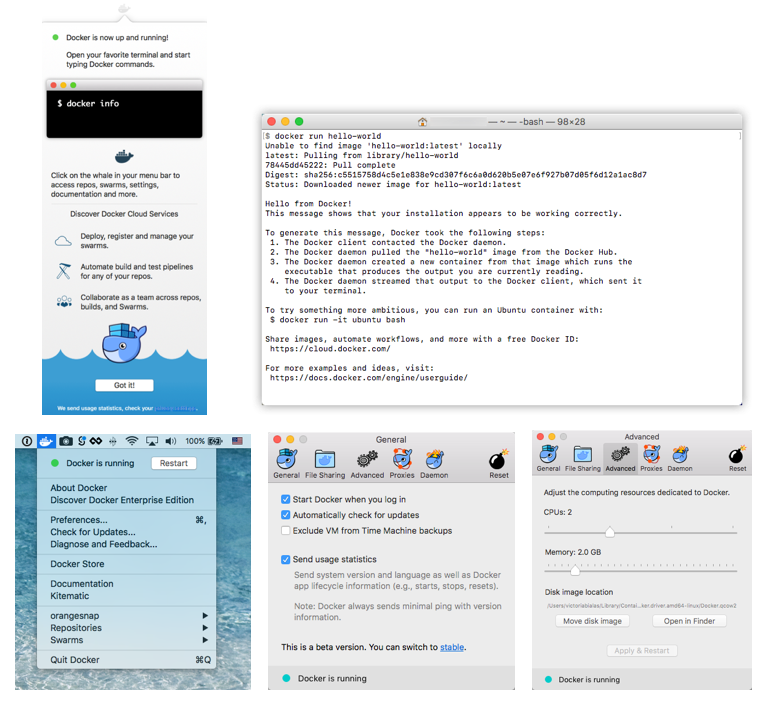Click Open in Finder button
Image resolution: width=782 pixels, height=701 pixels.
point(689,621)
